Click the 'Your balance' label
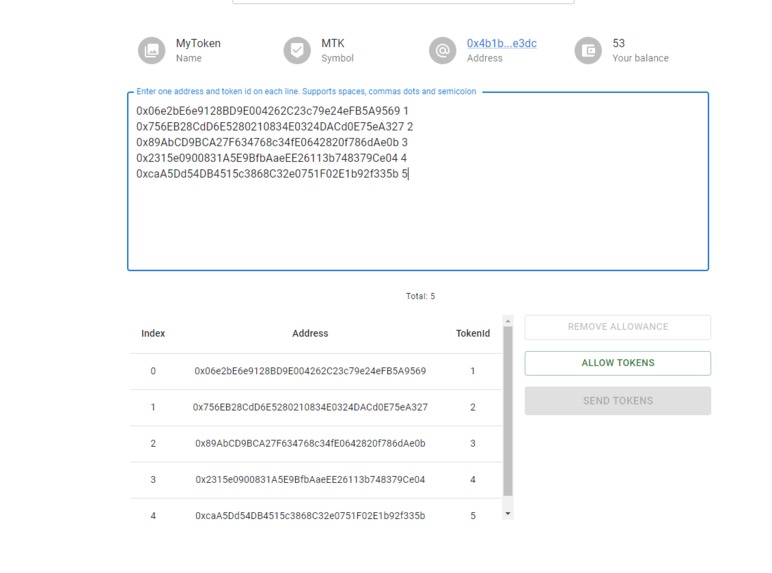772x573 pixels. tap(641, 58)
